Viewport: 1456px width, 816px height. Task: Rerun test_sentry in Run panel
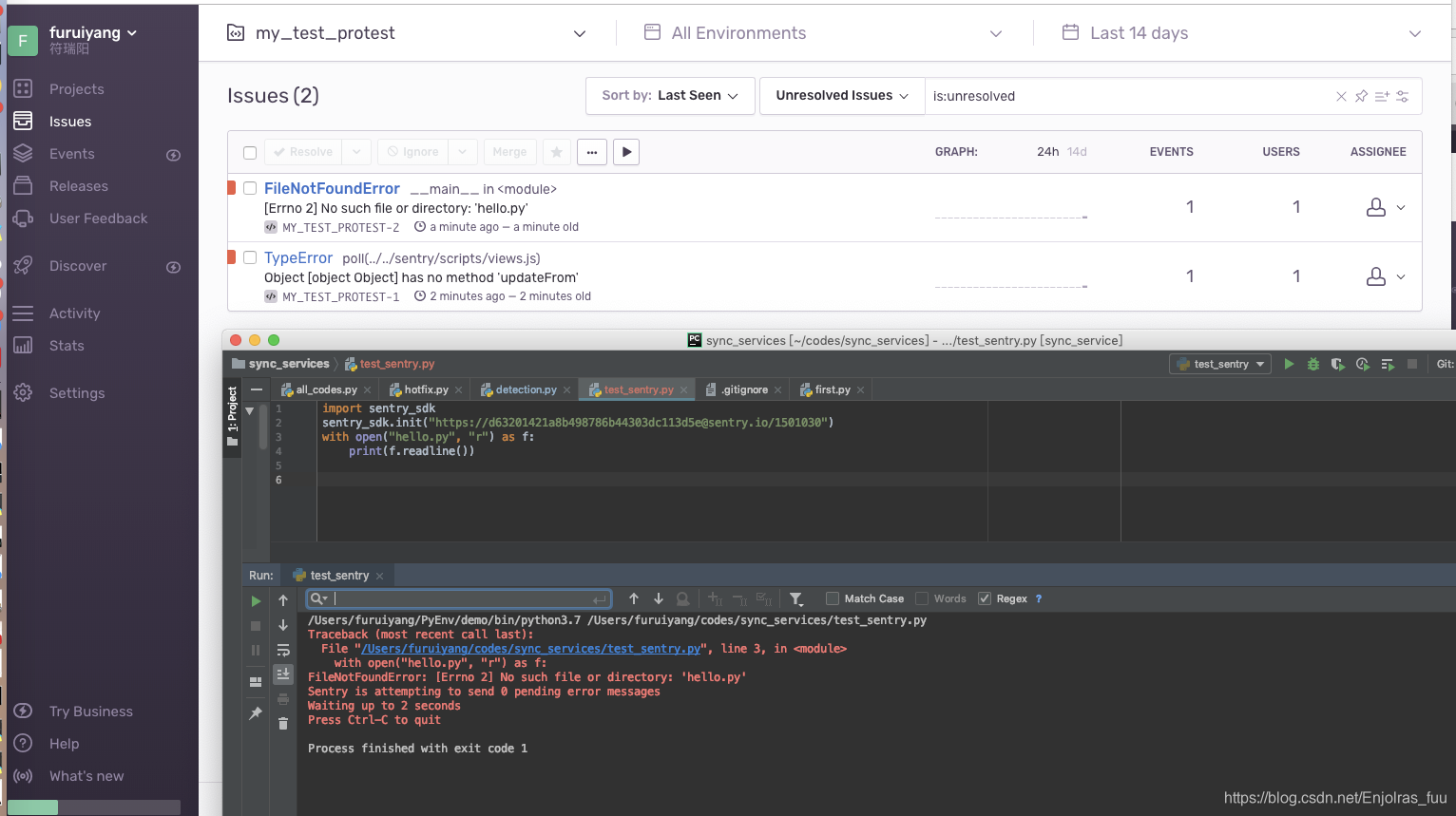point(256,601)
